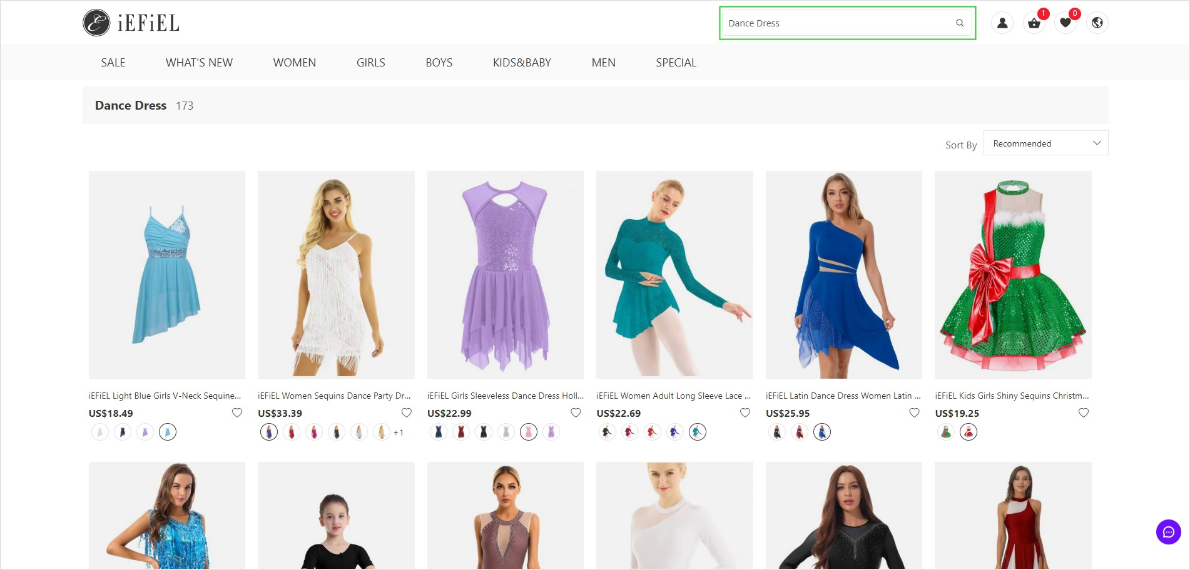Open the wishlist heart icon in header

[1066, 23]
